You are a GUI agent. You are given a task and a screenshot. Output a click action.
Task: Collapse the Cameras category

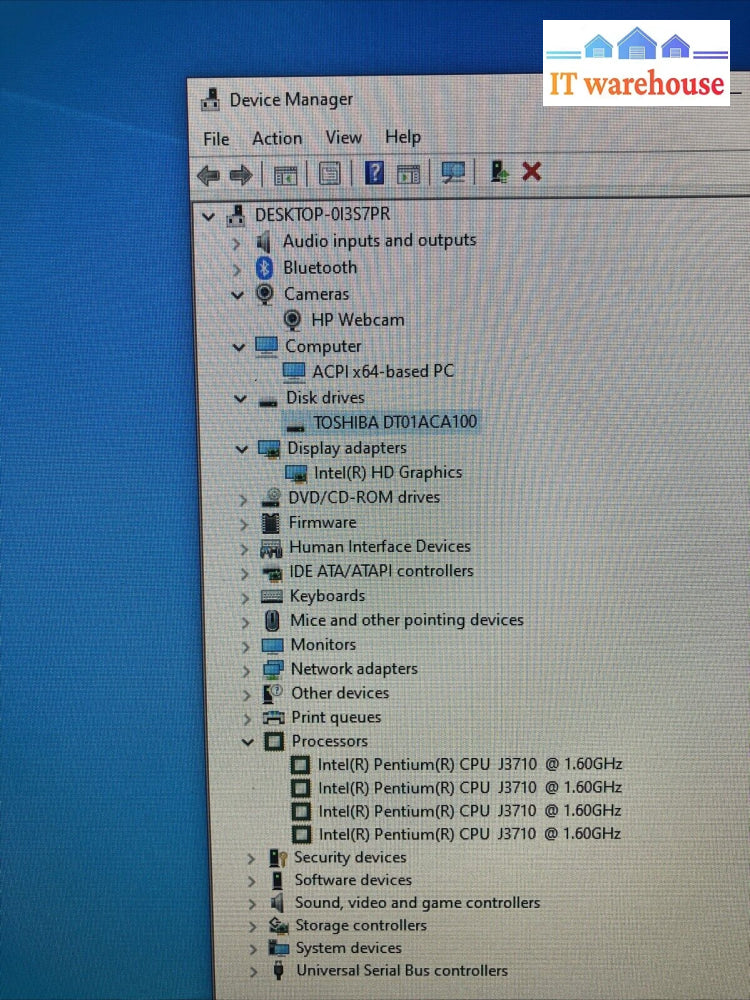tap(237, 295)
